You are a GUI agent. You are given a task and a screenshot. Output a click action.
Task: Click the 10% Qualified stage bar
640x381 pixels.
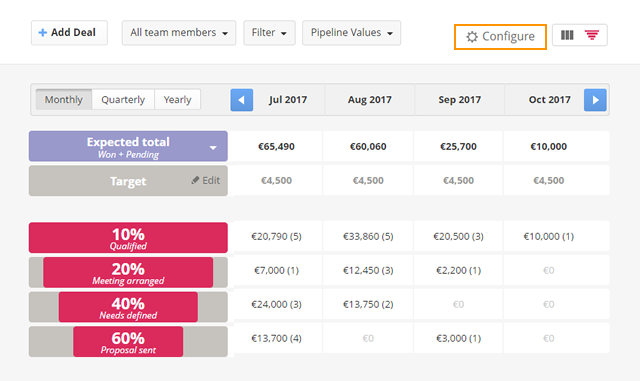pyautogui.click(x=128, y=238)
